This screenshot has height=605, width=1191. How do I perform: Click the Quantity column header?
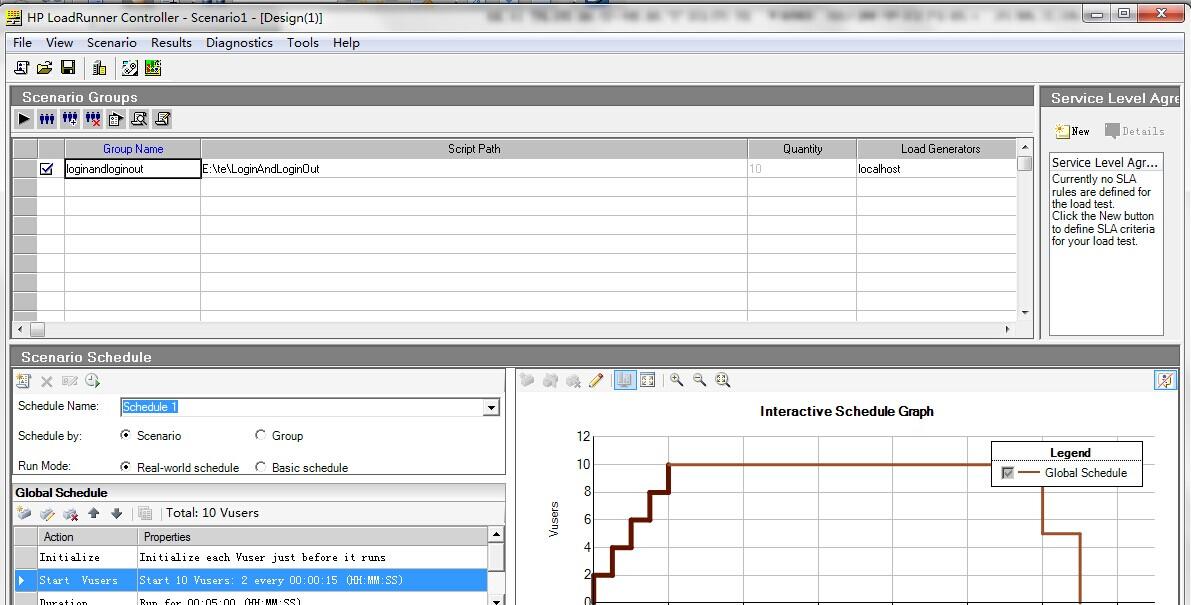click(x=802, y=149)
